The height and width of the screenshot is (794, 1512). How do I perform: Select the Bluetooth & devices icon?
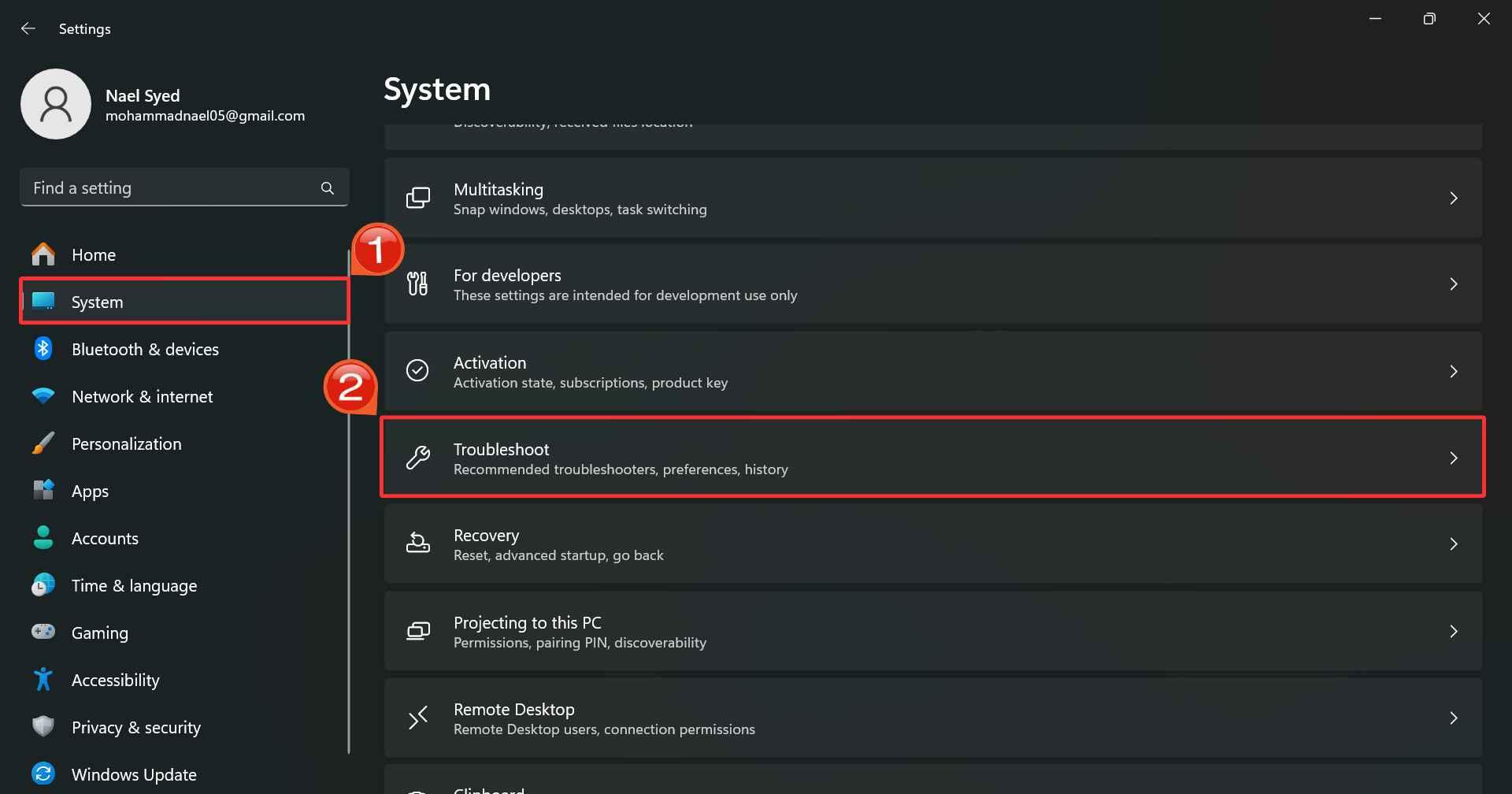[43, 349]
